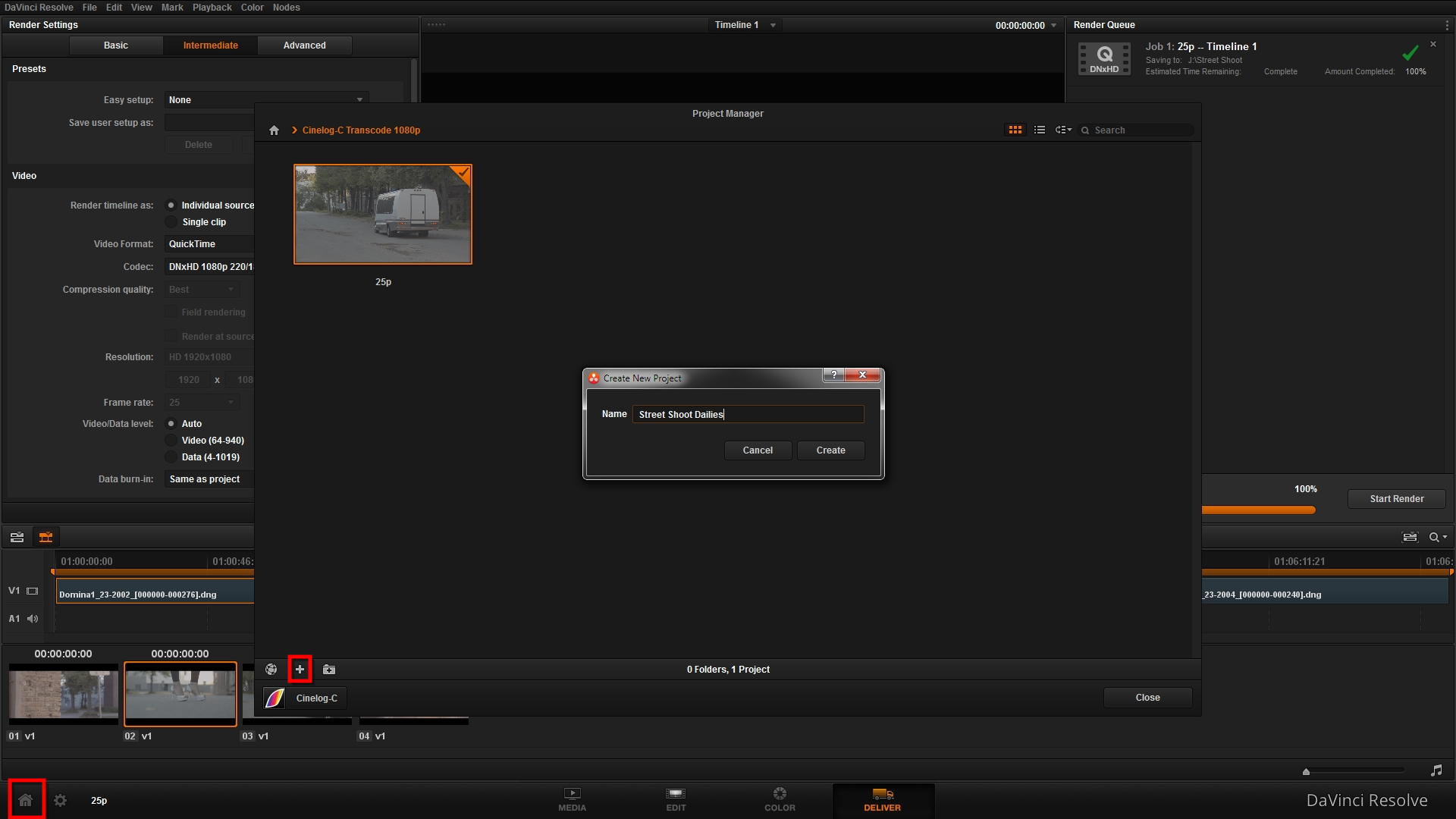Select clip 02 thumbnail in the strip
Image resolution: width=1456 pixels, height=819 pixels.
180,694
